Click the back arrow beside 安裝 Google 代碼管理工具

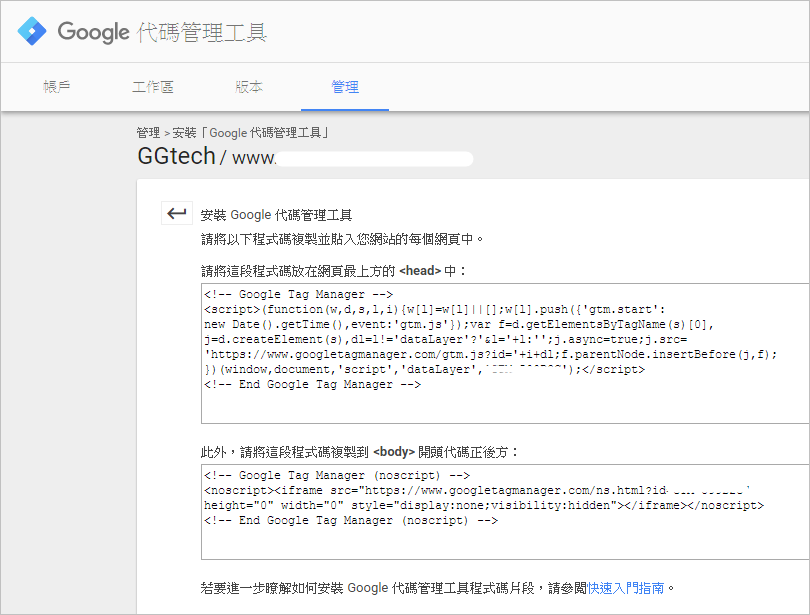[x=177, y=213]
